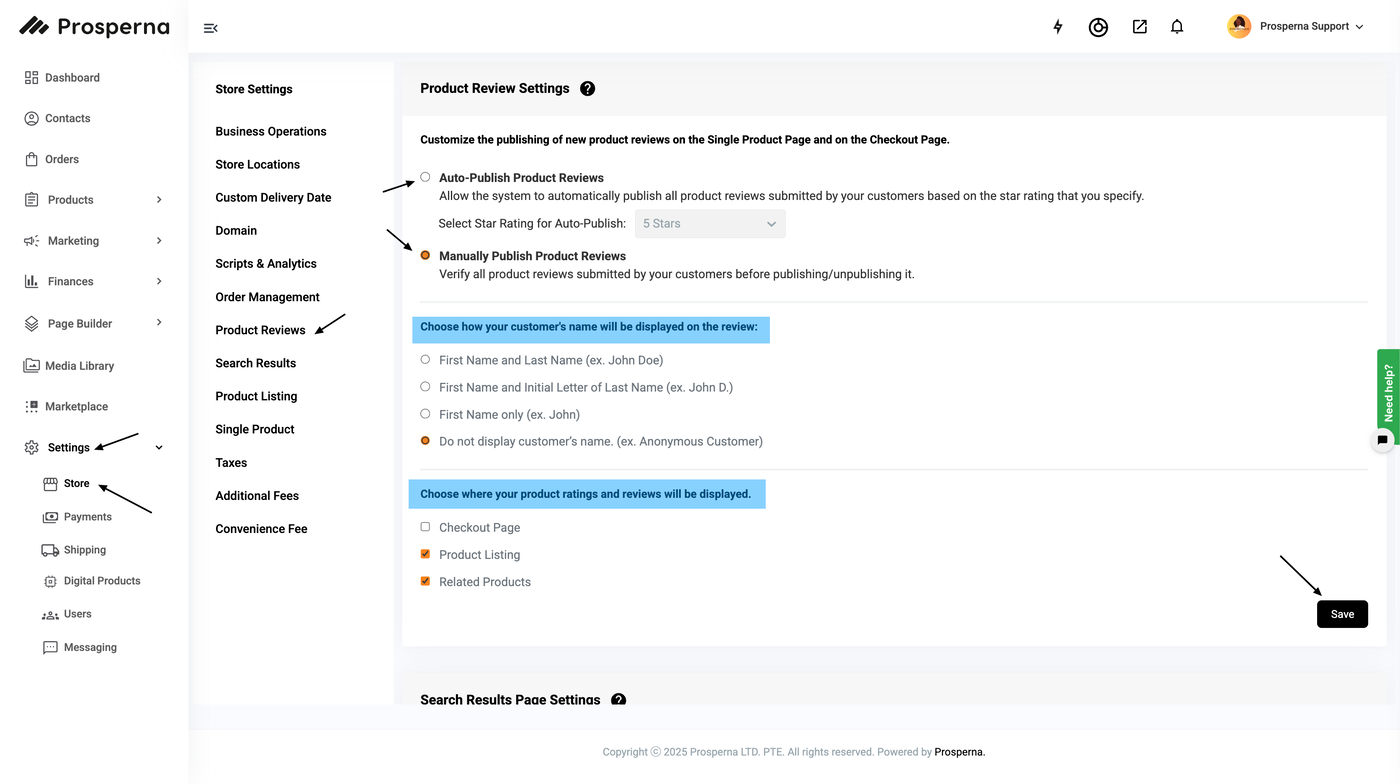Open Media Library from sidebar icon

tap(32, 366)
